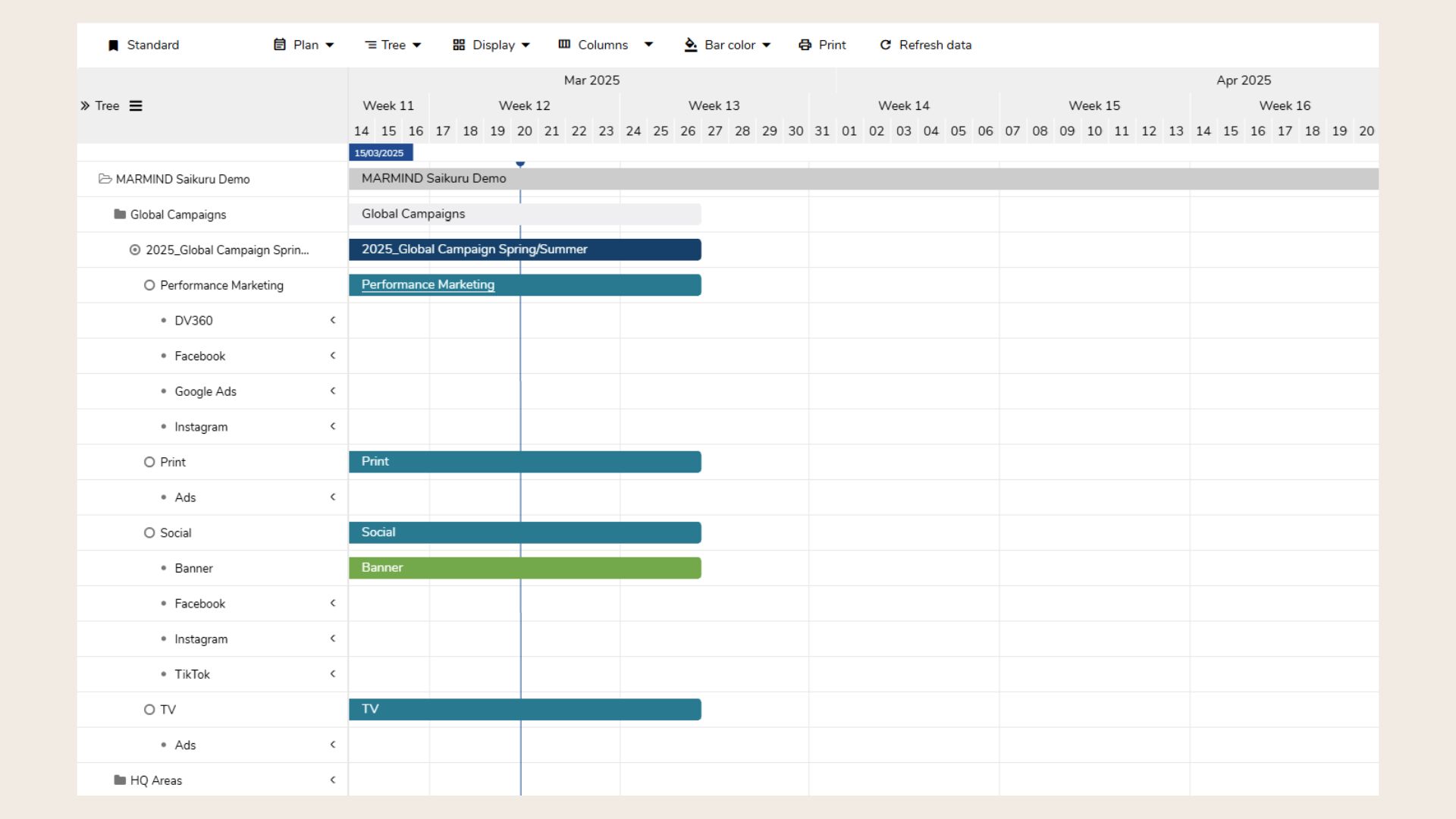Open the Display menu
Screen dimensions: 1456x819
[491, 45]
